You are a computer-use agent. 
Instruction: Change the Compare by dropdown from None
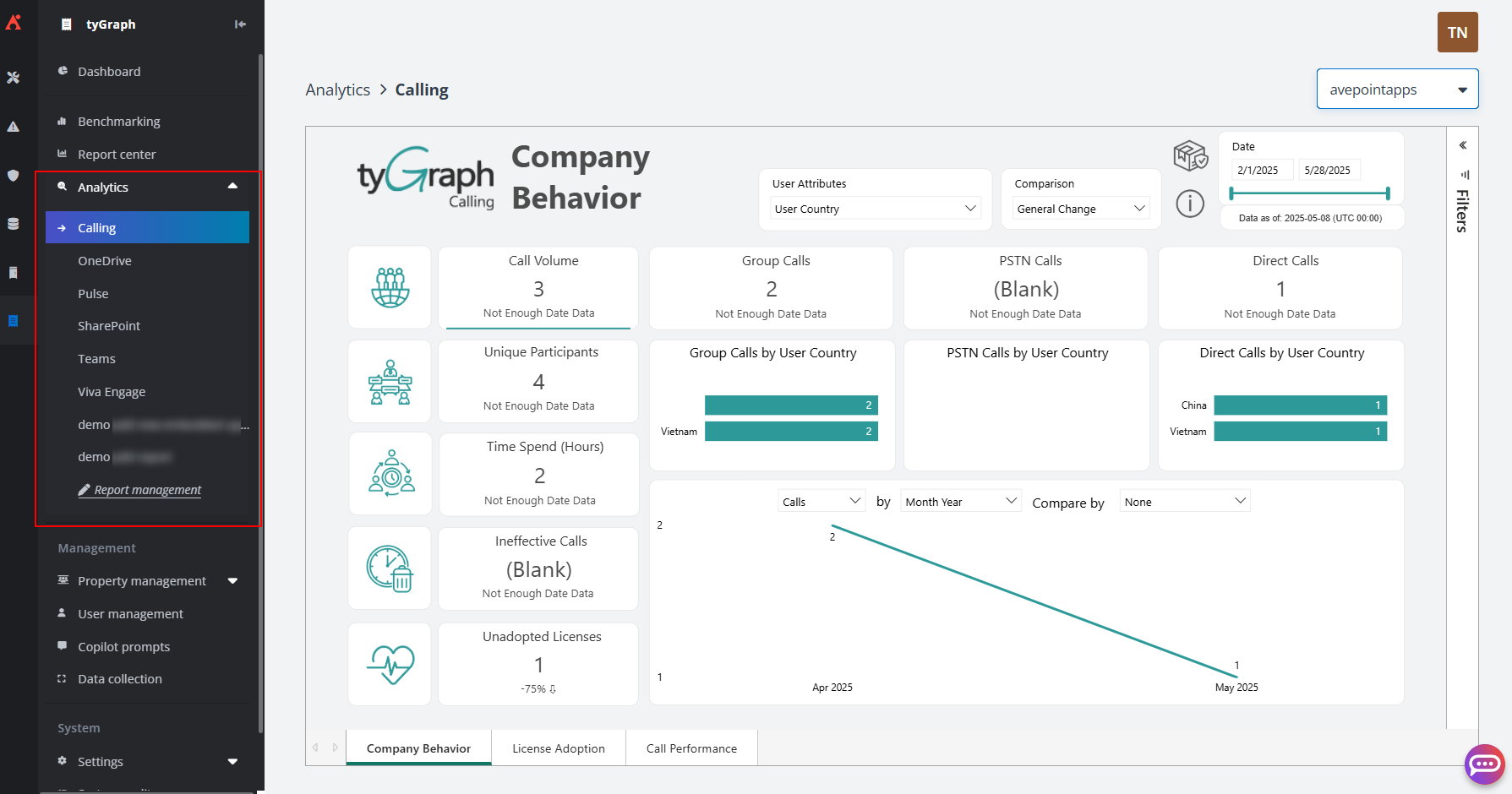(x=1183, y=500)
